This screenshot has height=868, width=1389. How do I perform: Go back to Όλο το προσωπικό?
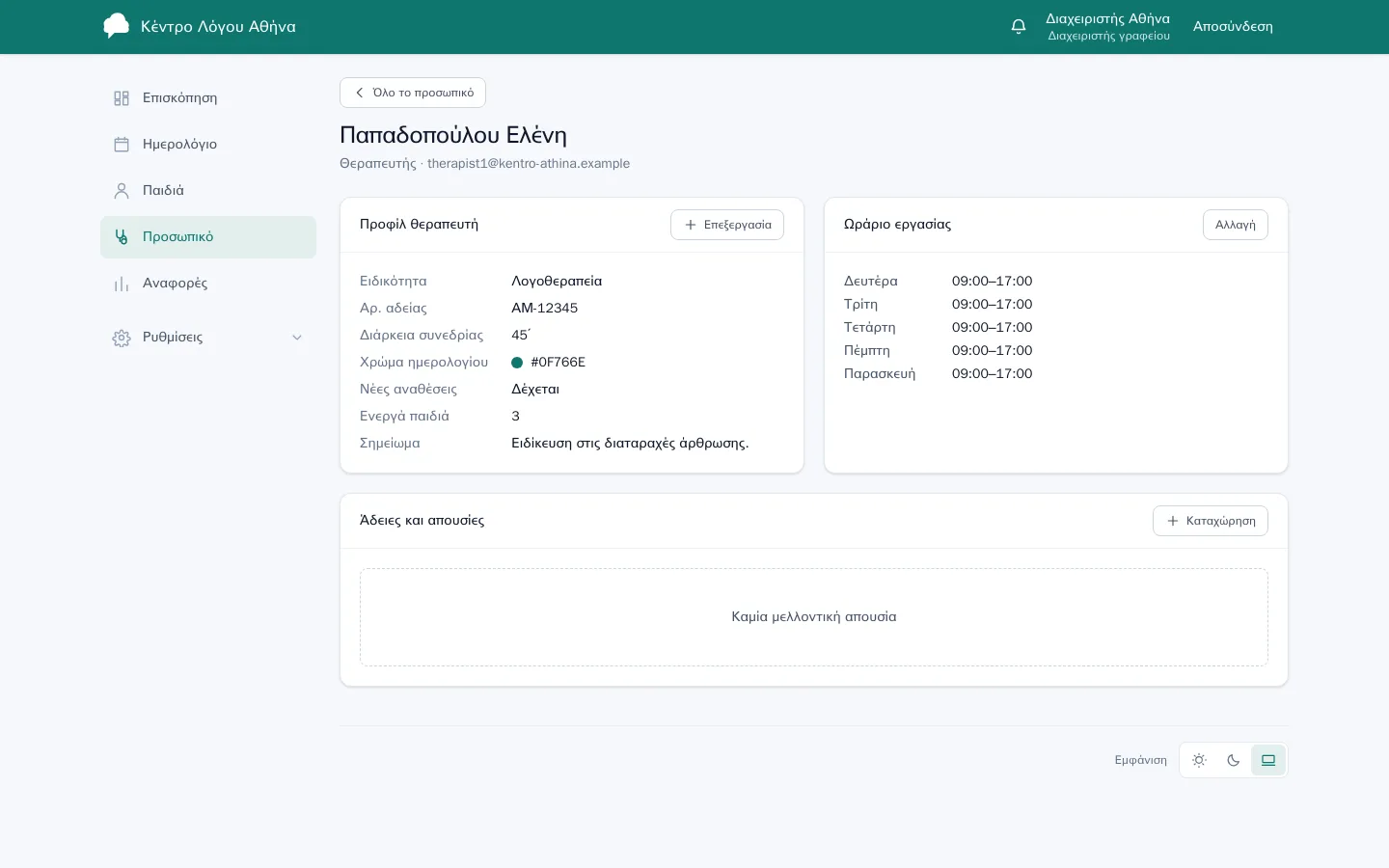(413, 93)
